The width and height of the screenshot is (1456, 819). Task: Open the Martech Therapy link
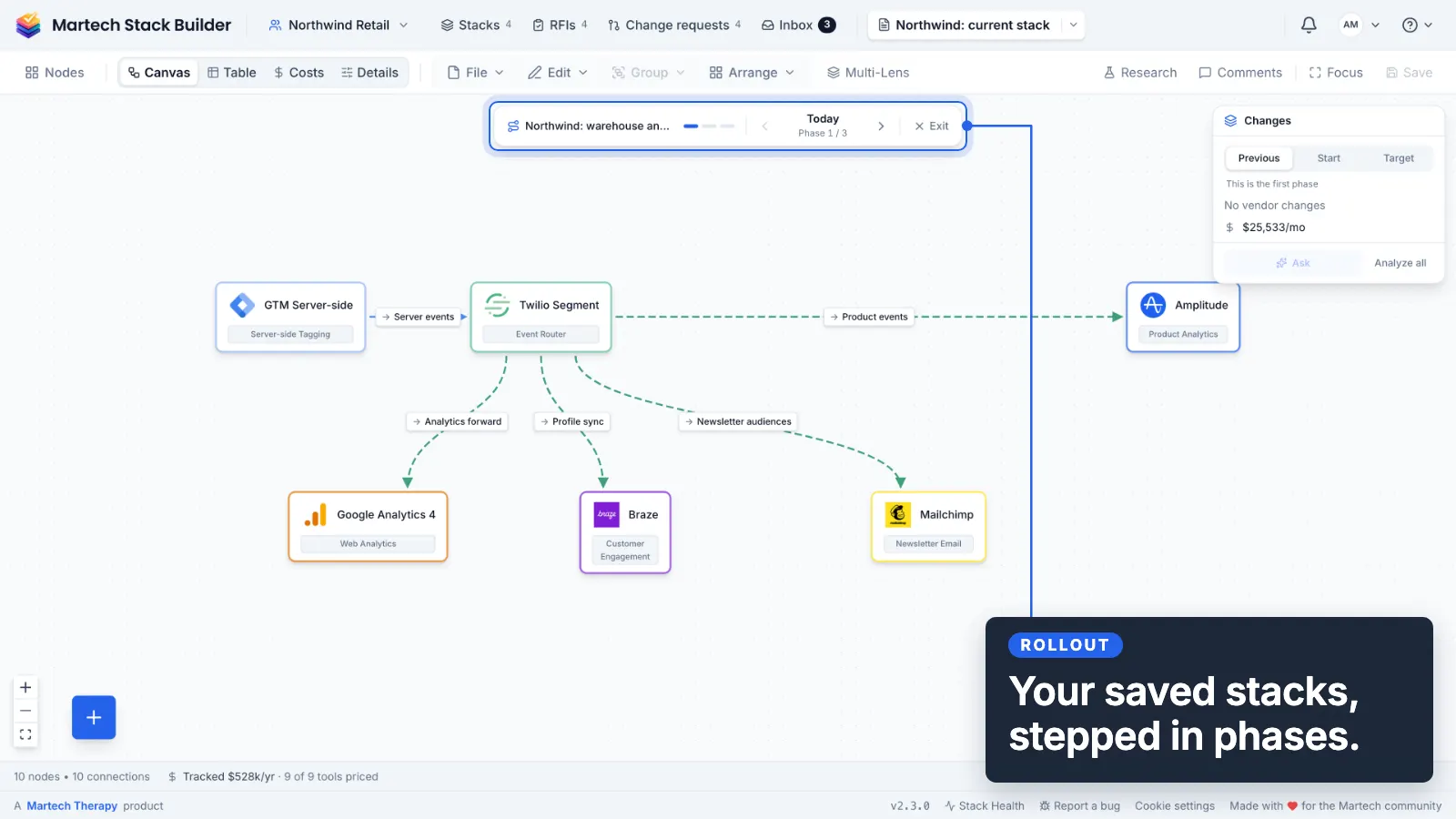(x=72, y=806)
